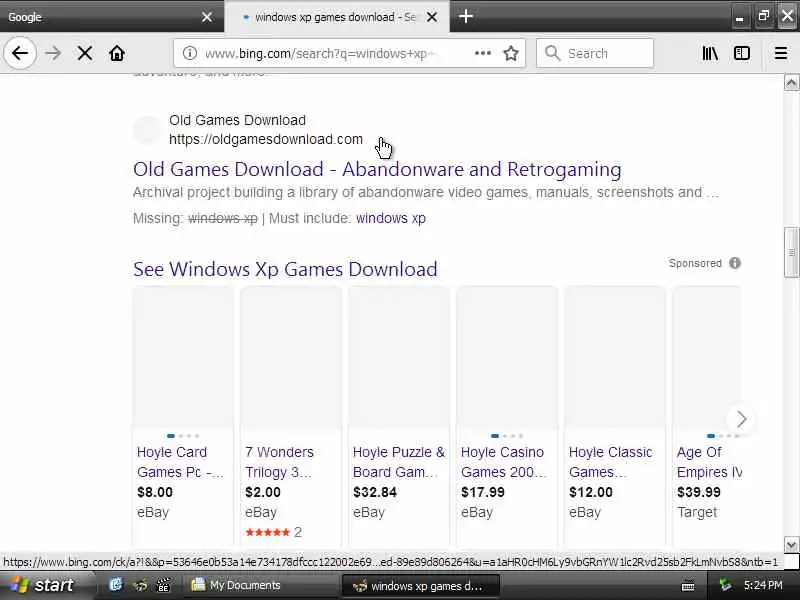Viewport: 800px width, 600px height.
Task: Click the Target seller label
Action: (696, 512)
